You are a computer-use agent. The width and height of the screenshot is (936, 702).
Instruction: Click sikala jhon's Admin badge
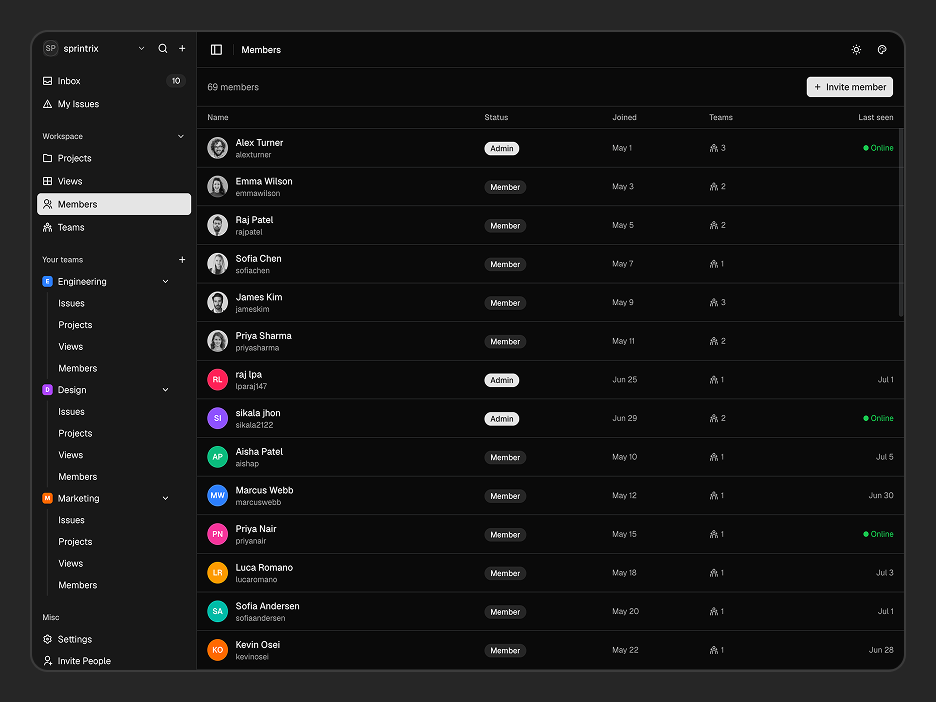click(x=501, y=418)
